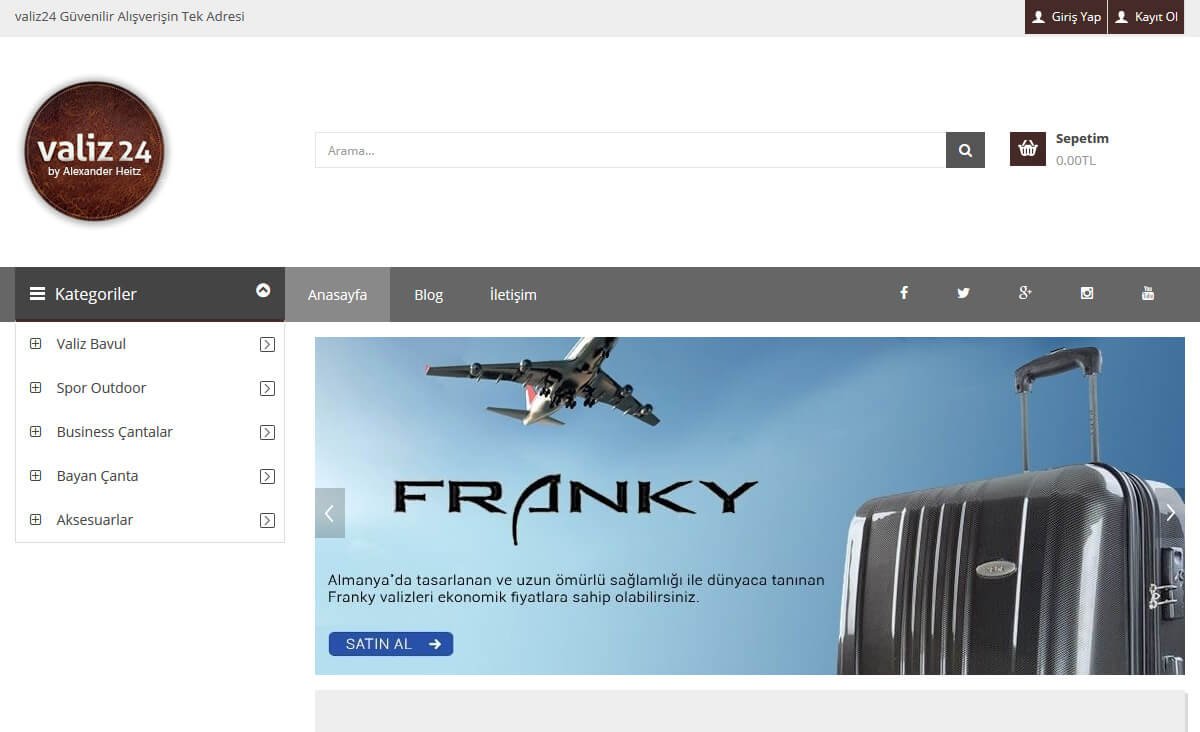Screen dimensions: 1200x732
Task: Open the shopping basket icon
Action: (1027, 149)
